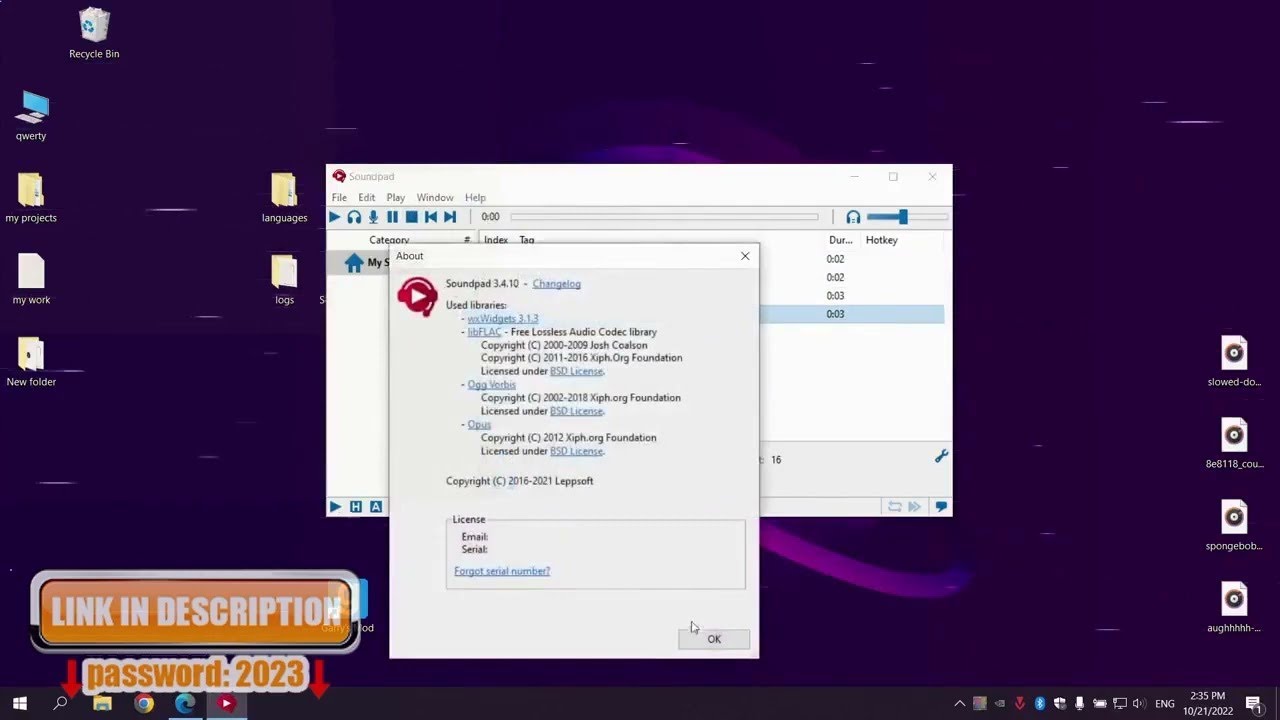Open File Explorer from the taskbar
1280x720 pixels.
[102, 703]
